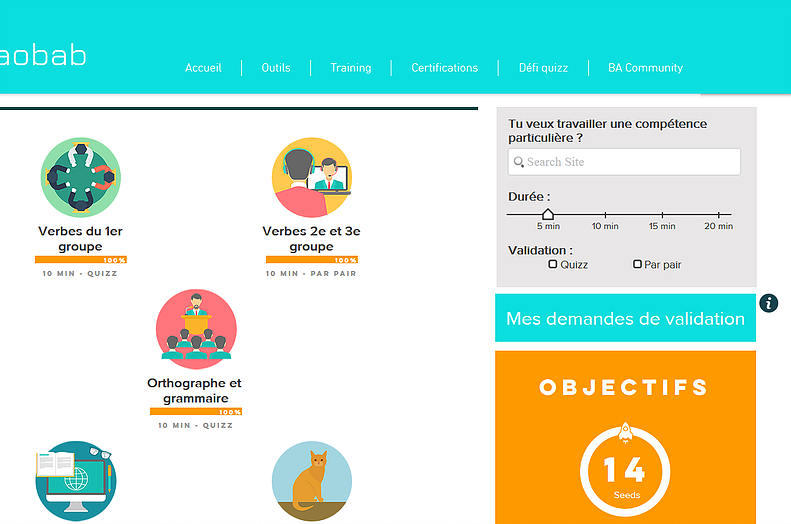Open the round-table meeting icon
The height and width of the screenshot is (524, 791).
(x=81, y=177)
